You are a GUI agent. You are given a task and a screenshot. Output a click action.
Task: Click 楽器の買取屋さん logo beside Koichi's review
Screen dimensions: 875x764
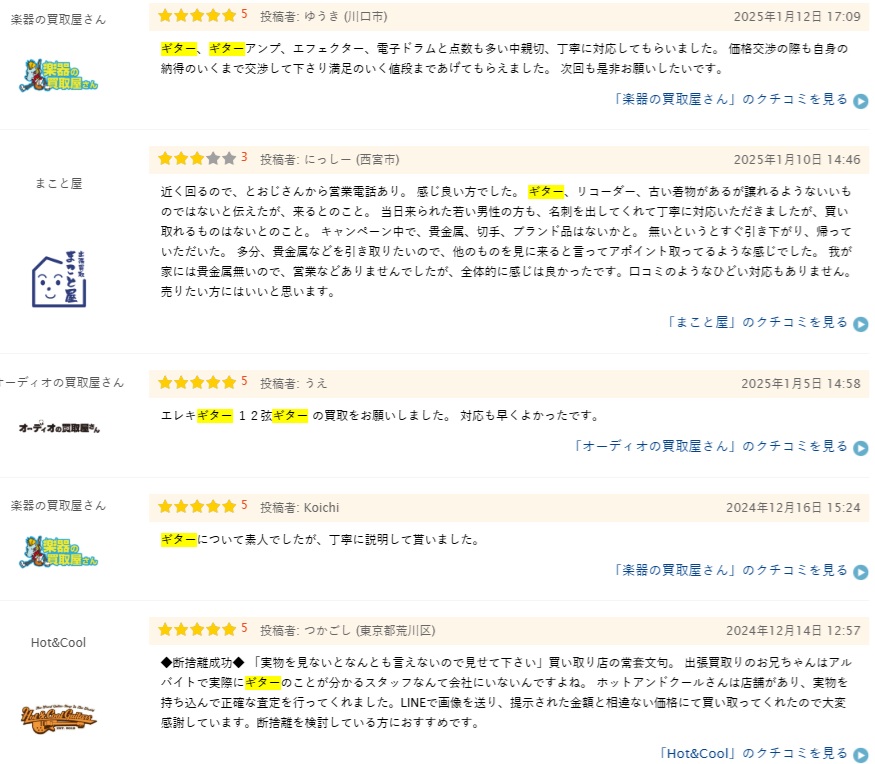pos(59,551)
